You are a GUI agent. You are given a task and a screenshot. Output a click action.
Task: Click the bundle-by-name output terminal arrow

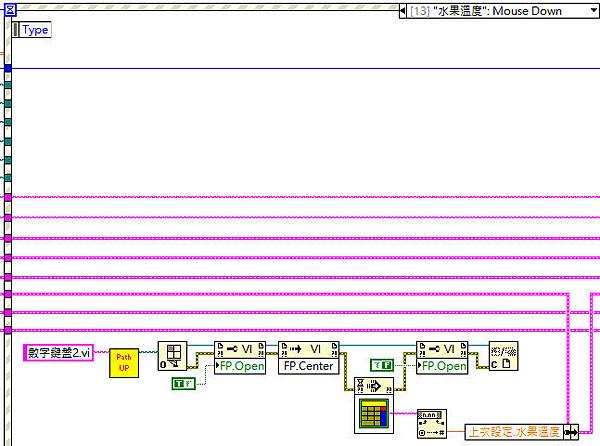click(571, 432)
